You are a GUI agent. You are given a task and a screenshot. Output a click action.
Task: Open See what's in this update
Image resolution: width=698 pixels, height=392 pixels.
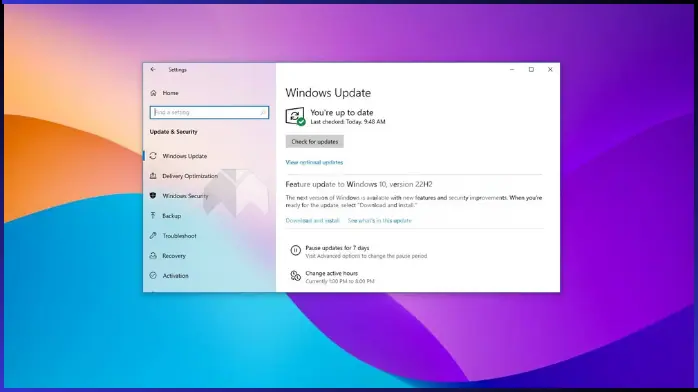(380, 221)
